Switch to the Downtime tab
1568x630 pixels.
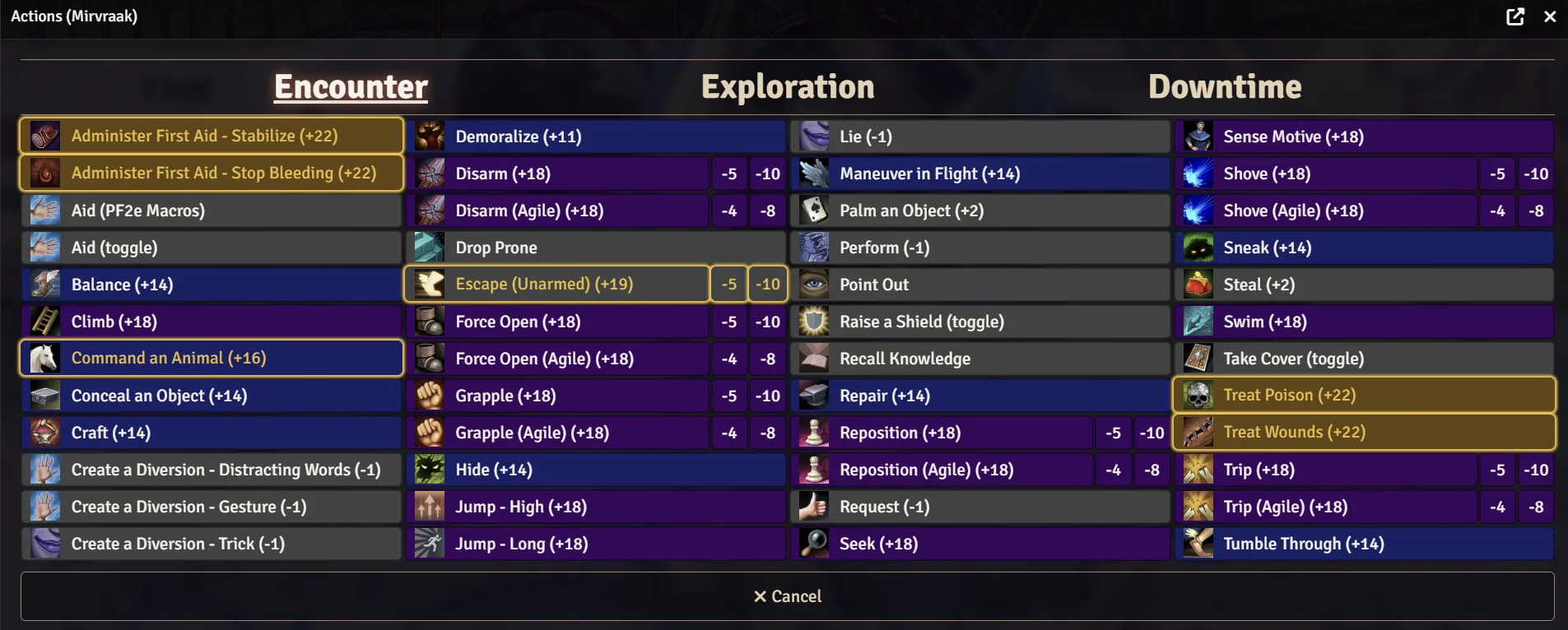pyautogui.click(x=1225, y=87)
